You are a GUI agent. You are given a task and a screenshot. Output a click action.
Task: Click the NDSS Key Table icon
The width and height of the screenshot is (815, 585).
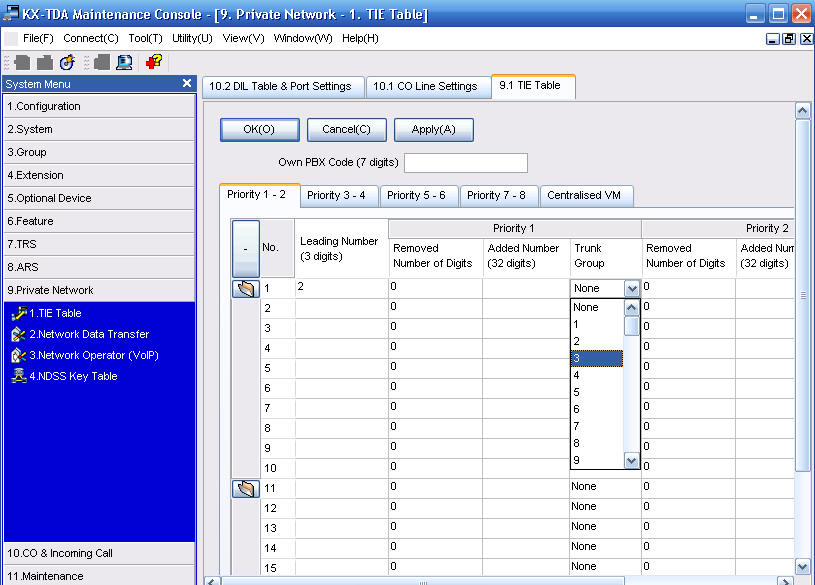19,376
